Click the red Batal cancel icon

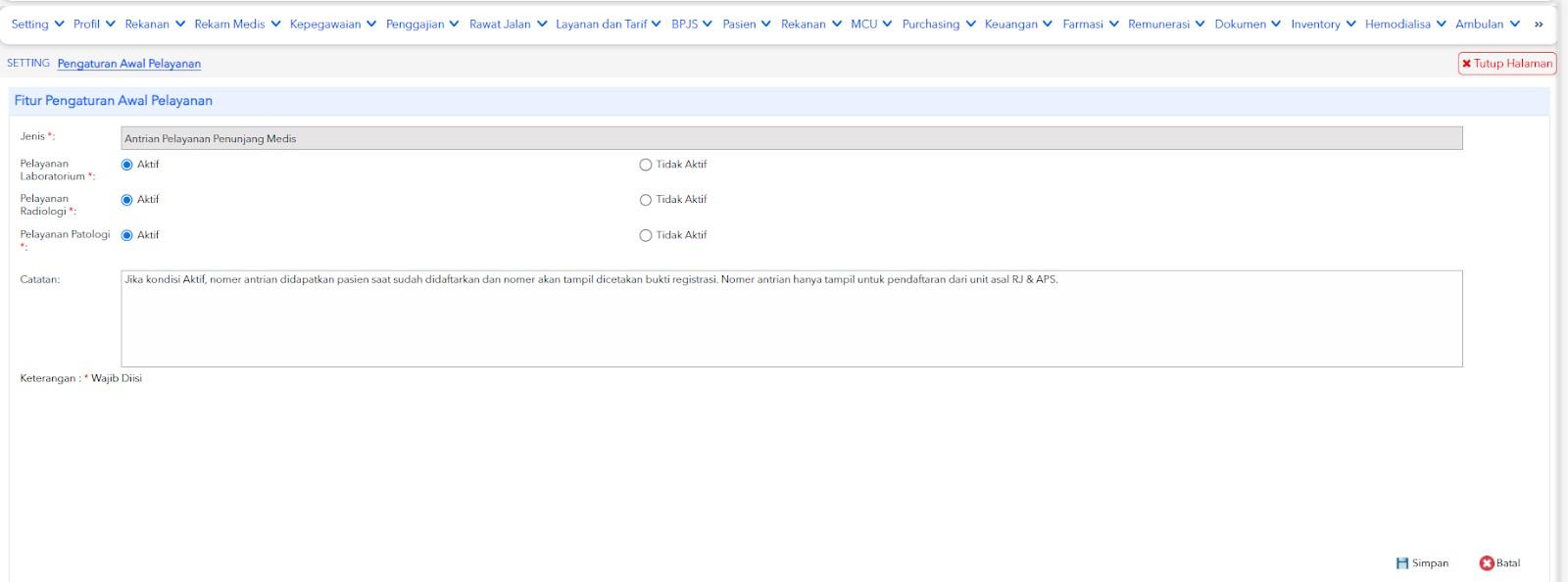pos(1487,563)
